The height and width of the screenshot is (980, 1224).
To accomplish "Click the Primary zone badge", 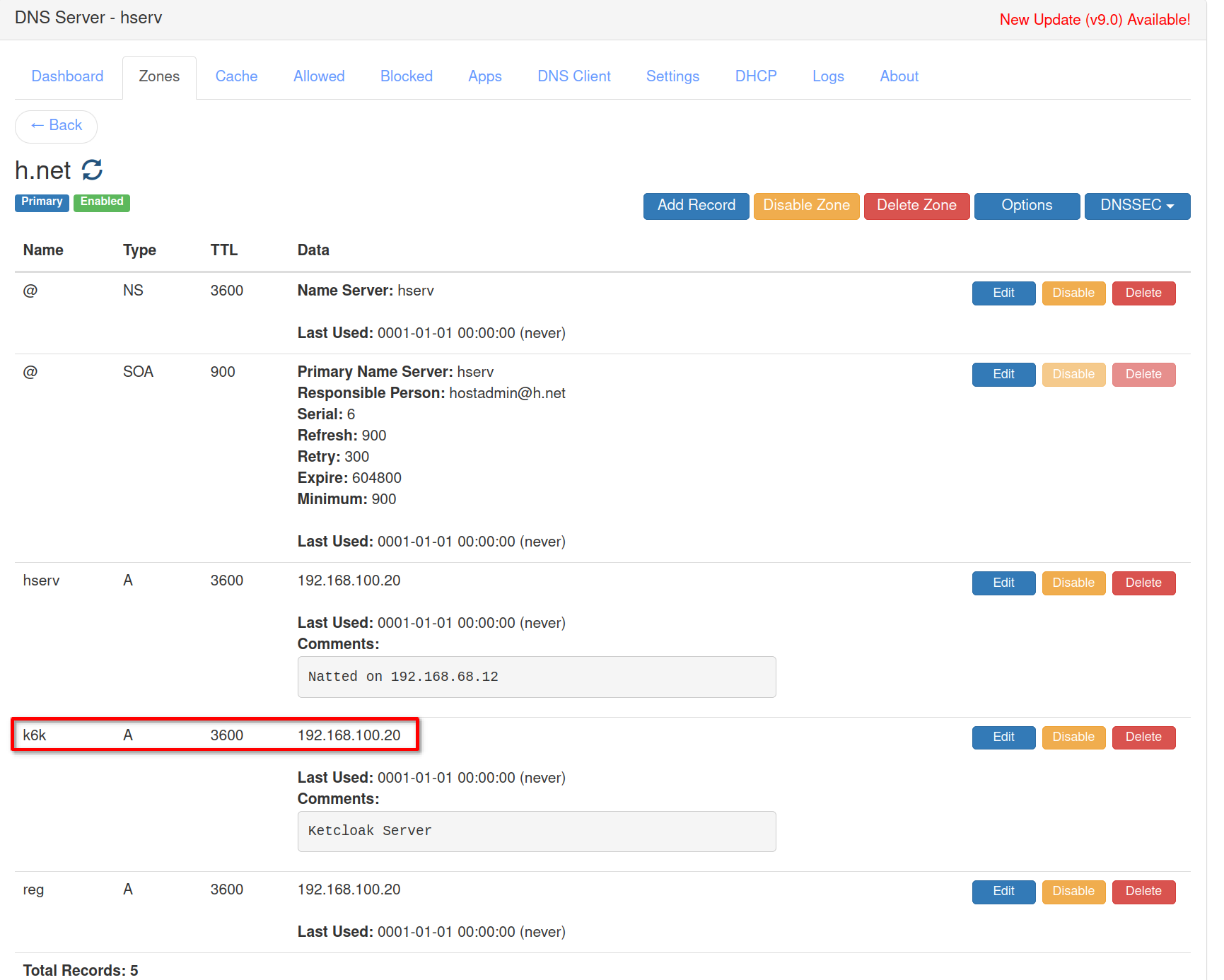I will [41, 203].
